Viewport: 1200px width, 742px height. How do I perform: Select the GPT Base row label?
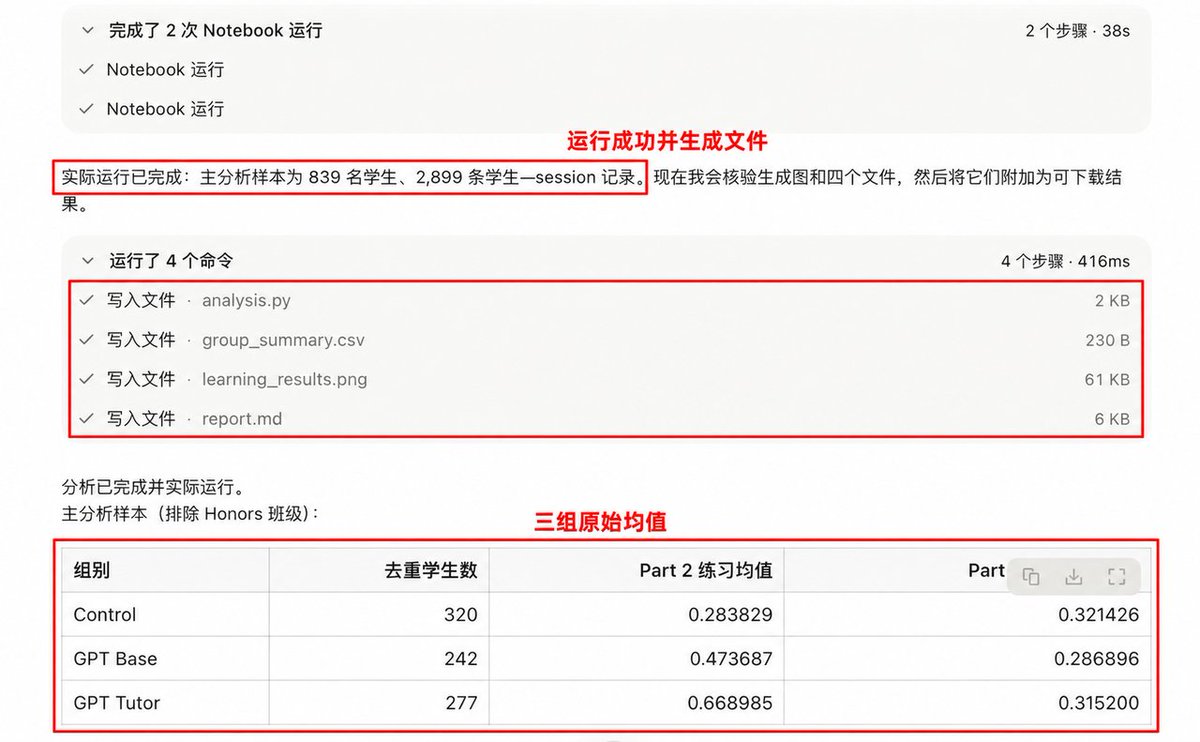click(x=116, y=659)
